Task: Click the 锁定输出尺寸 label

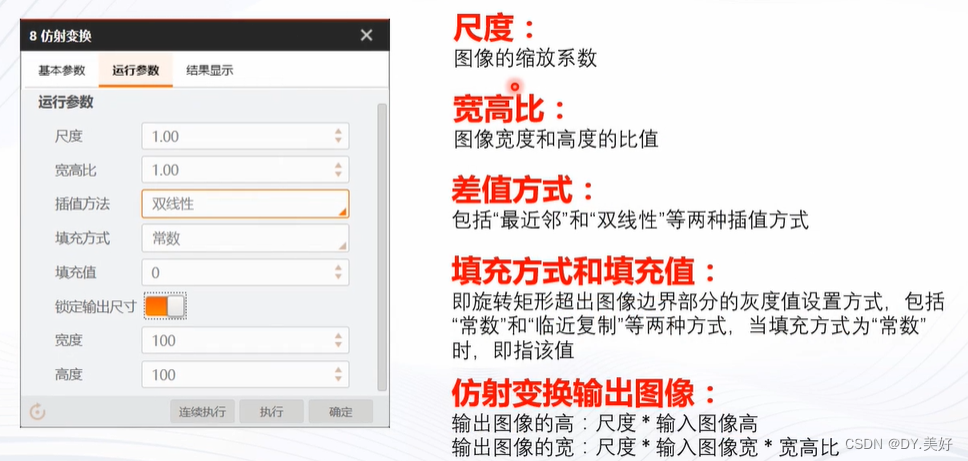Action: (96, 307)
